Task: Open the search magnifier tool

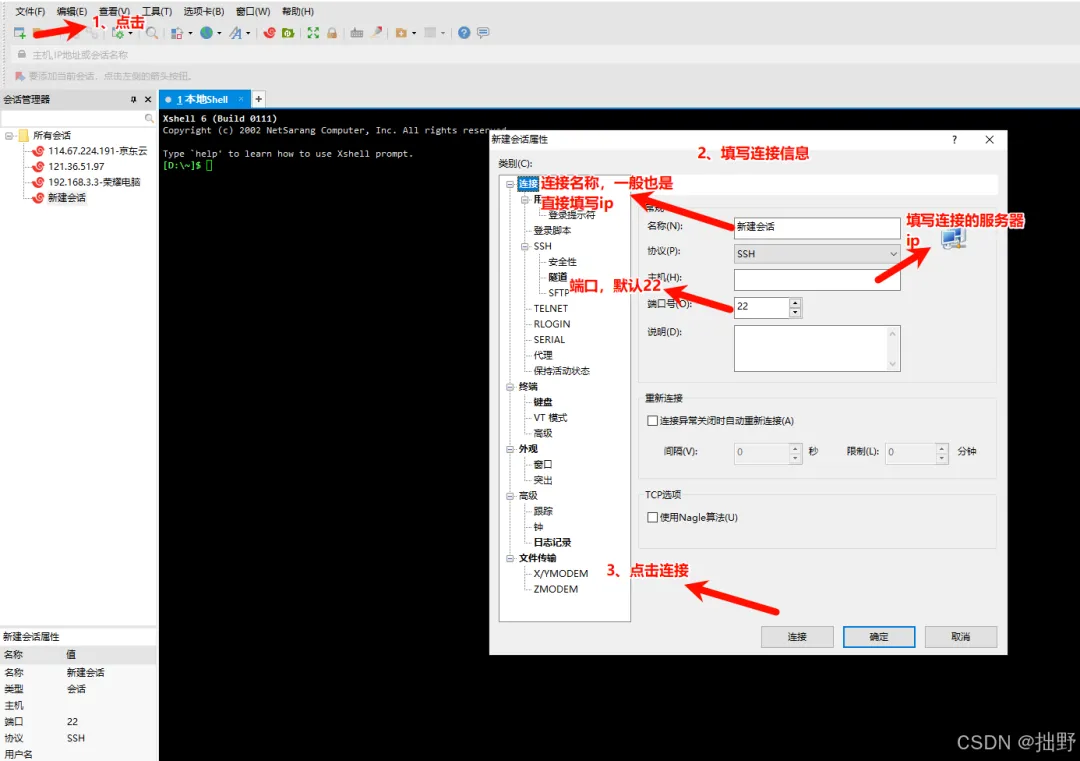Action: point(152,32)
